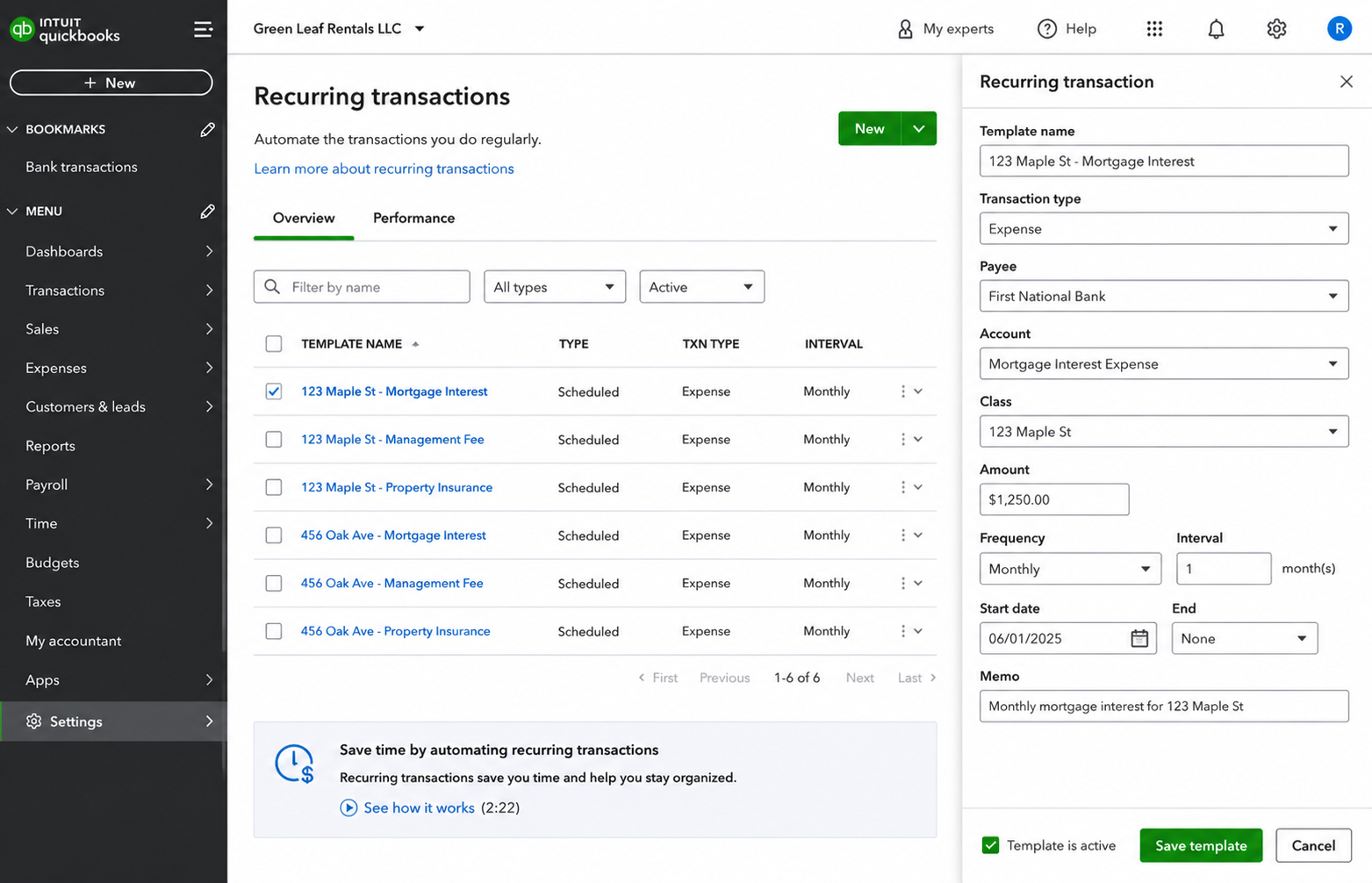Open the See how it works link
Image resolution: width=1372 pixels, height=883 pixels.
tap(419, 808)
